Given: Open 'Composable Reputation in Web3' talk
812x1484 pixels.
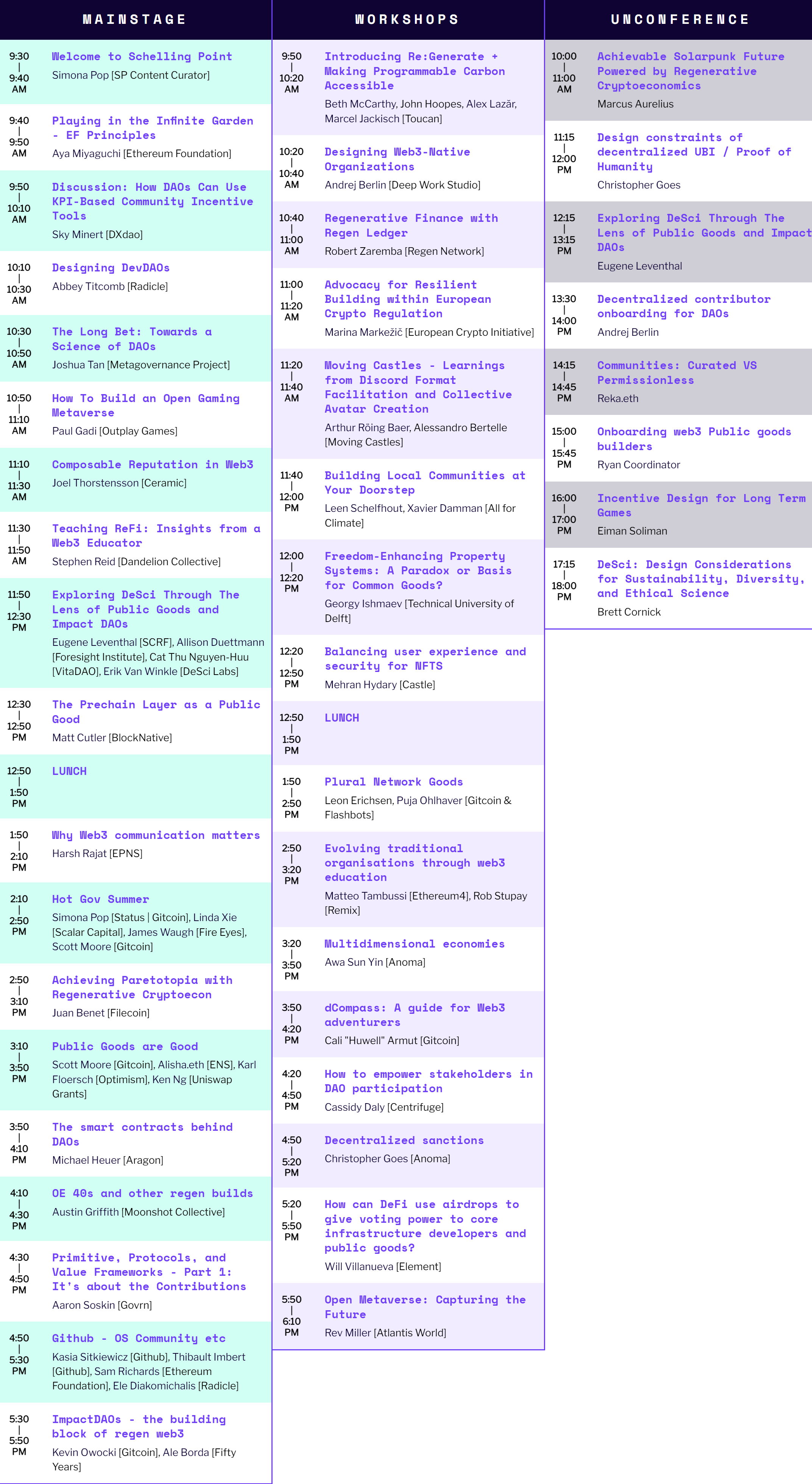Looking at the screenshot, I should click(153, 465).
